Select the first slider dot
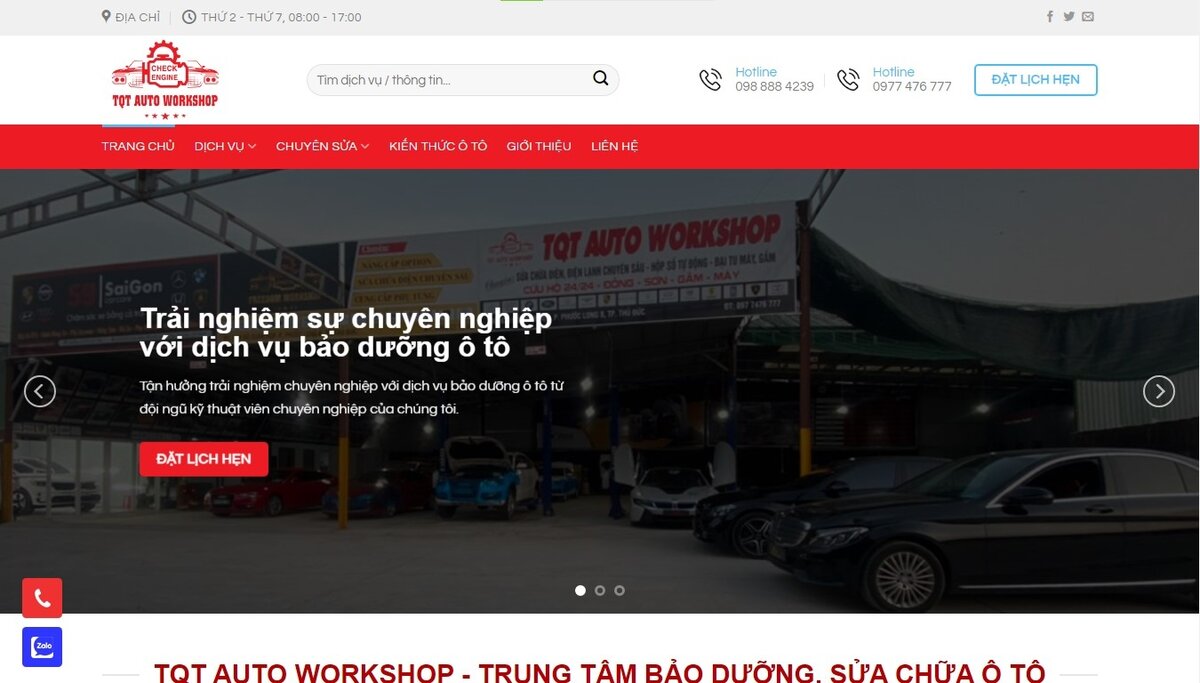The height and width of the screenshot is (683, 1200). click(x=580, y=590)
